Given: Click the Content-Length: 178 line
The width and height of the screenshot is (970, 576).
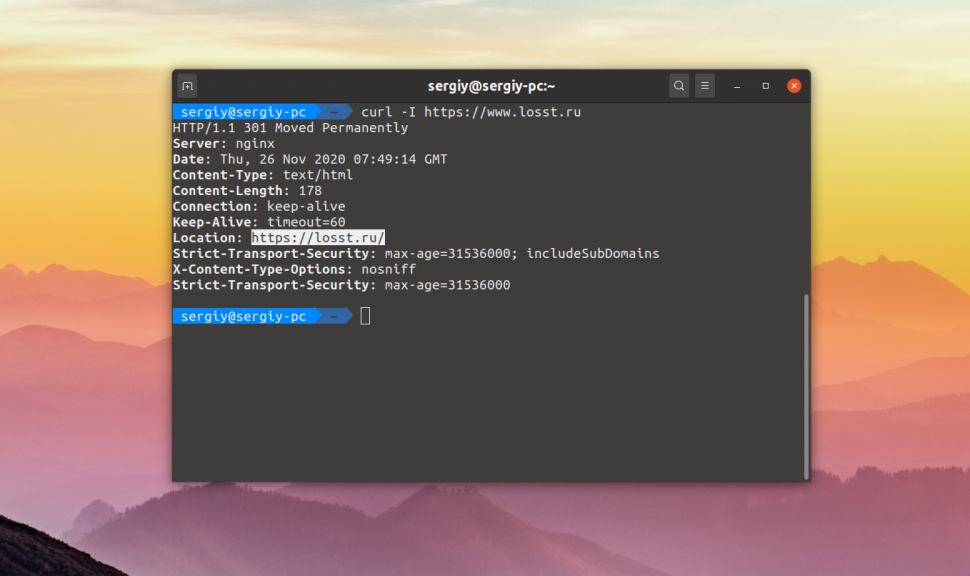Looking at the screenshot, I should tap(247, 191).
